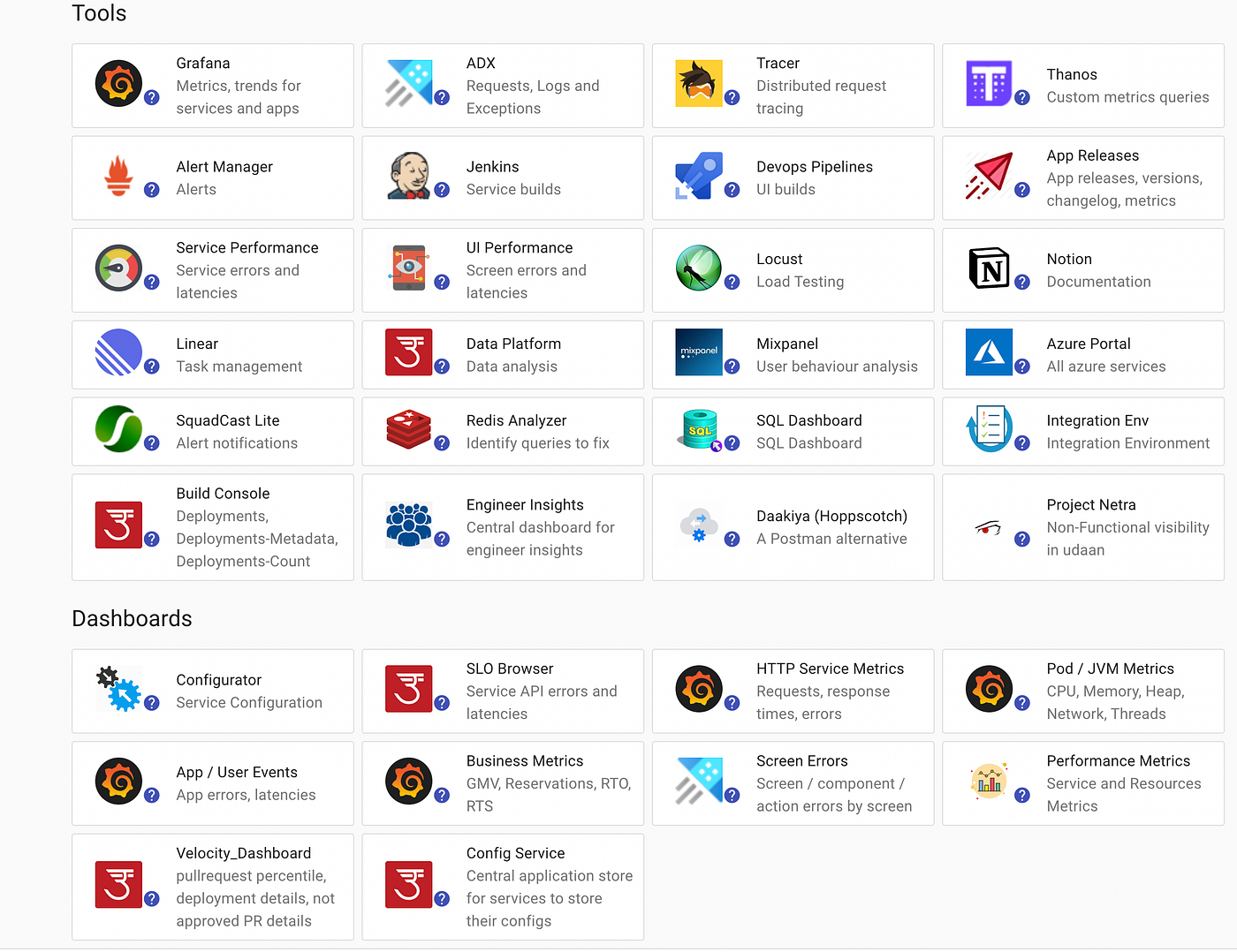This screenshot has height=952, width=1237.
Task: Select 'A Postman alternative' description
Action: (x=831, y=539)
